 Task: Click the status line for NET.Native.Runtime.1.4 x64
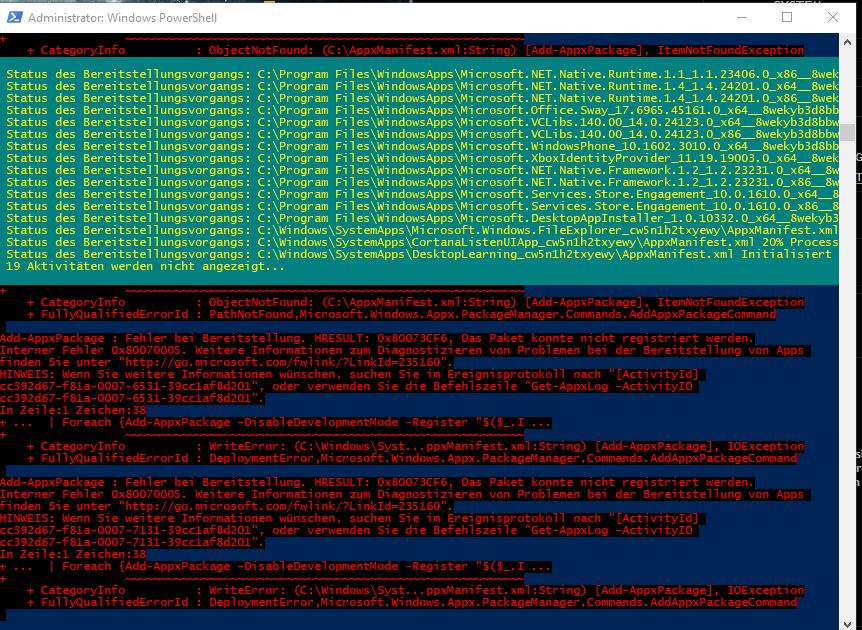click(x=422, y=86)
